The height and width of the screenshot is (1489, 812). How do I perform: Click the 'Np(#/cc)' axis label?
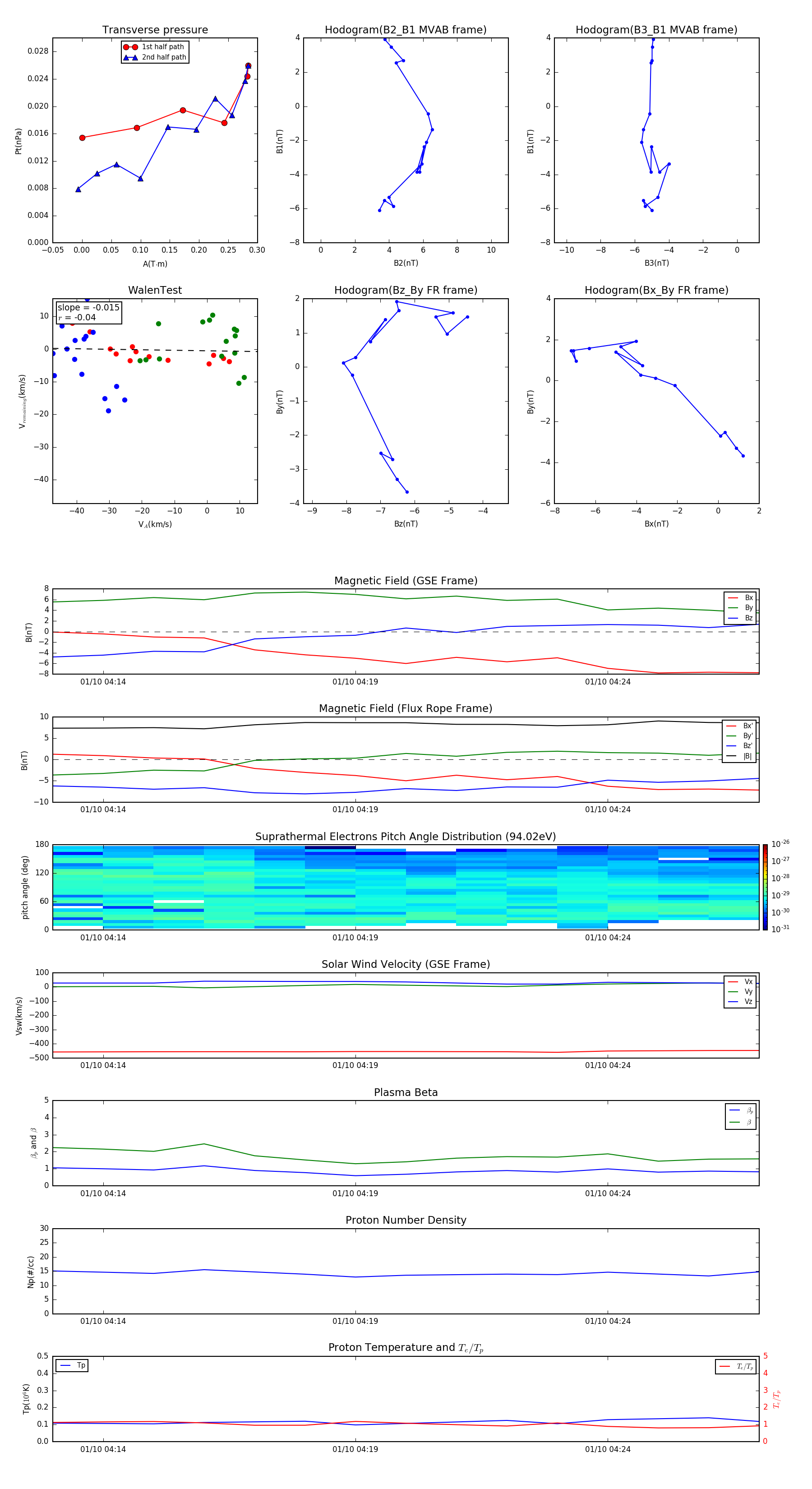(x=31, y=1272)
